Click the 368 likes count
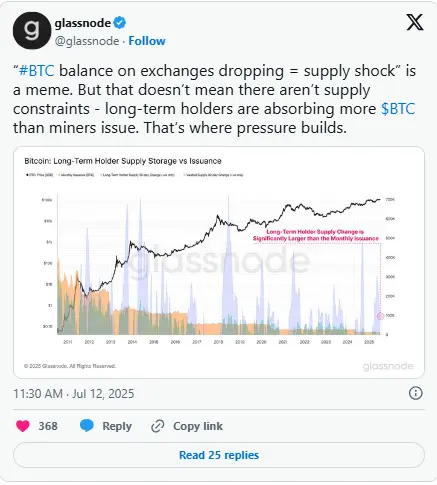 tap(48, 426)
